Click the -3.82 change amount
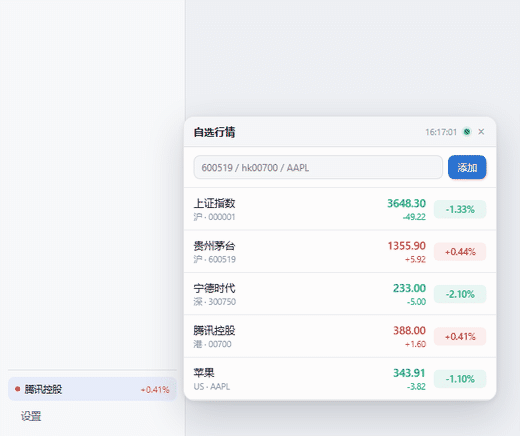The image size is (520, 436). click(x=416, y=387)
